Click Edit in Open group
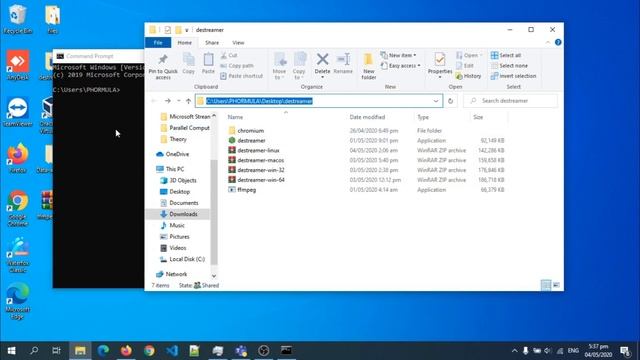This screenshot has height=360, width=640. pyautogui.click(x=465, y=66)
